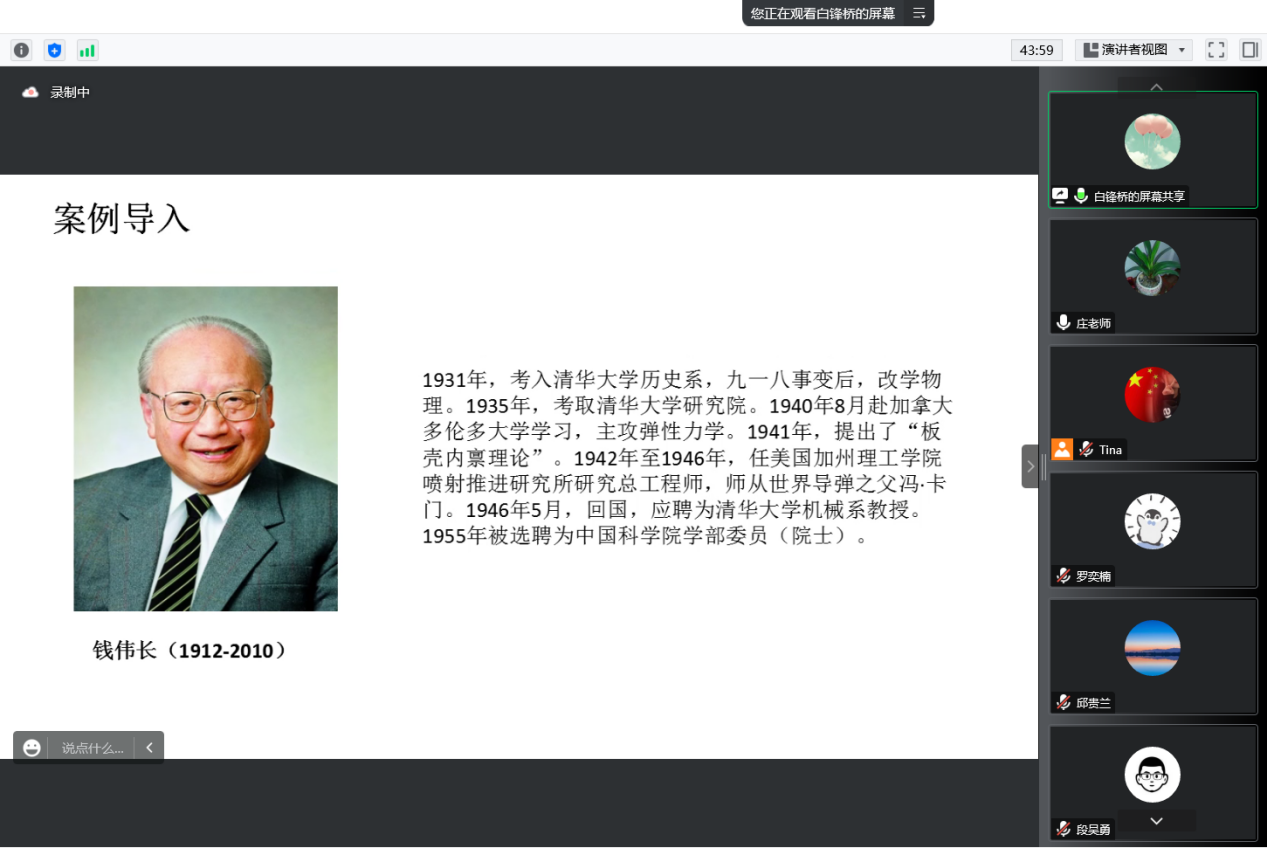1267x848 pixels.
Task: Collapse the chat input bar arrow
Action: coord(149,748)
